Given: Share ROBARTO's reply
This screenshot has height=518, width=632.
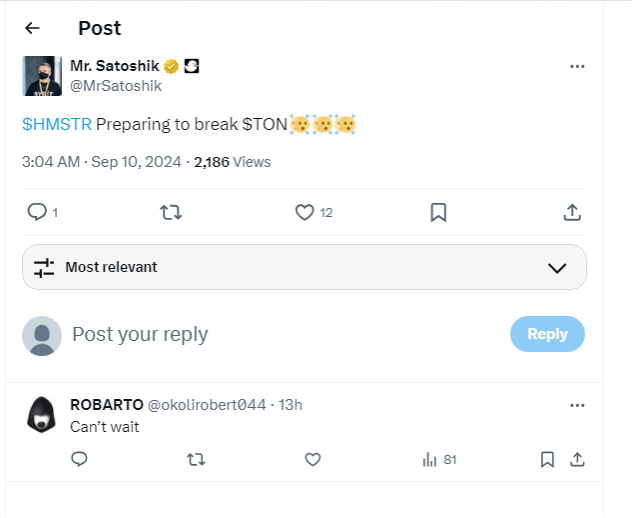Looking at the screenshot, I should click(x=577, y=459).
